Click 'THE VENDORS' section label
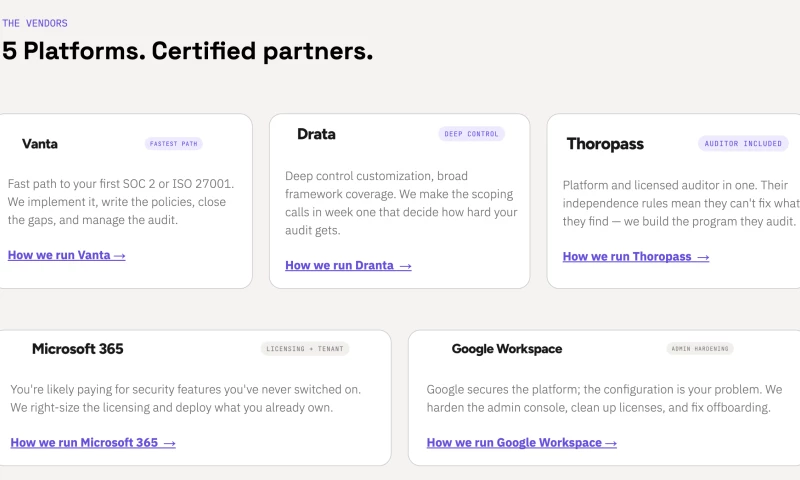This screenshot has width=800, height=480. (x=35, y=23)
